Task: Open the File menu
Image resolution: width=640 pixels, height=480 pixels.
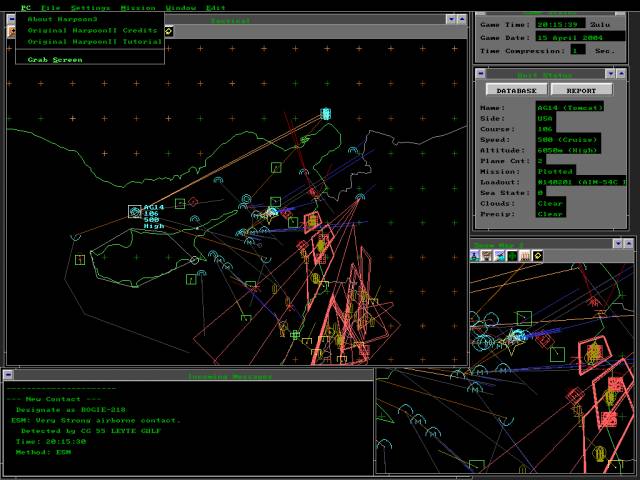Action: pos(51,8)
